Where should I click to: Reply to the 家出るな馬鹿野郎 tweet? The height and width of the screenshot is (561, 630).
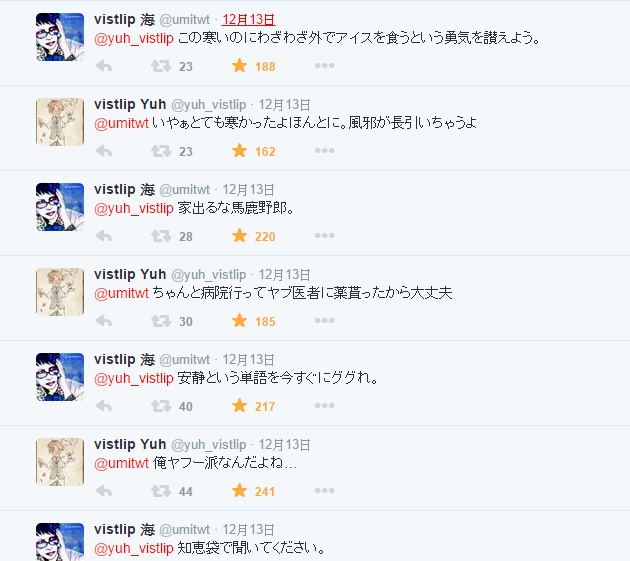[104, 236]
